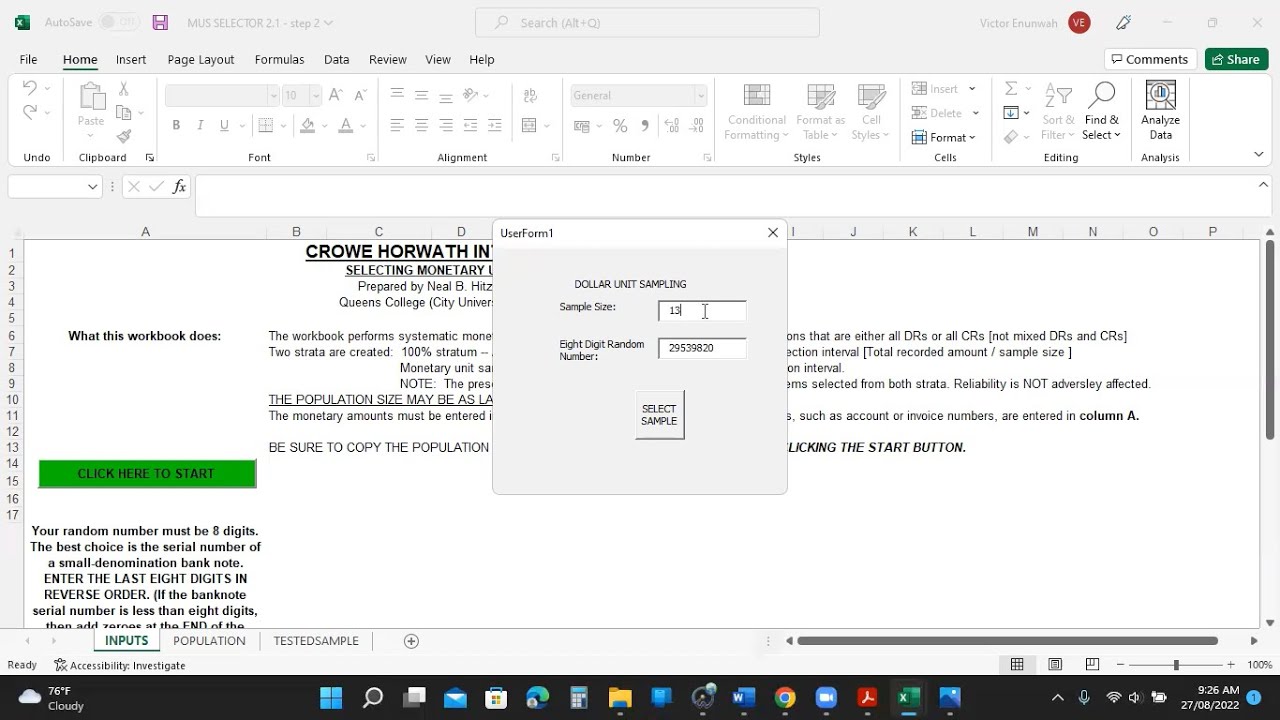Viewport: 1280px width, 720px height.
Task: Open the Format cells dropdown
Action: (x=944, y=137)
